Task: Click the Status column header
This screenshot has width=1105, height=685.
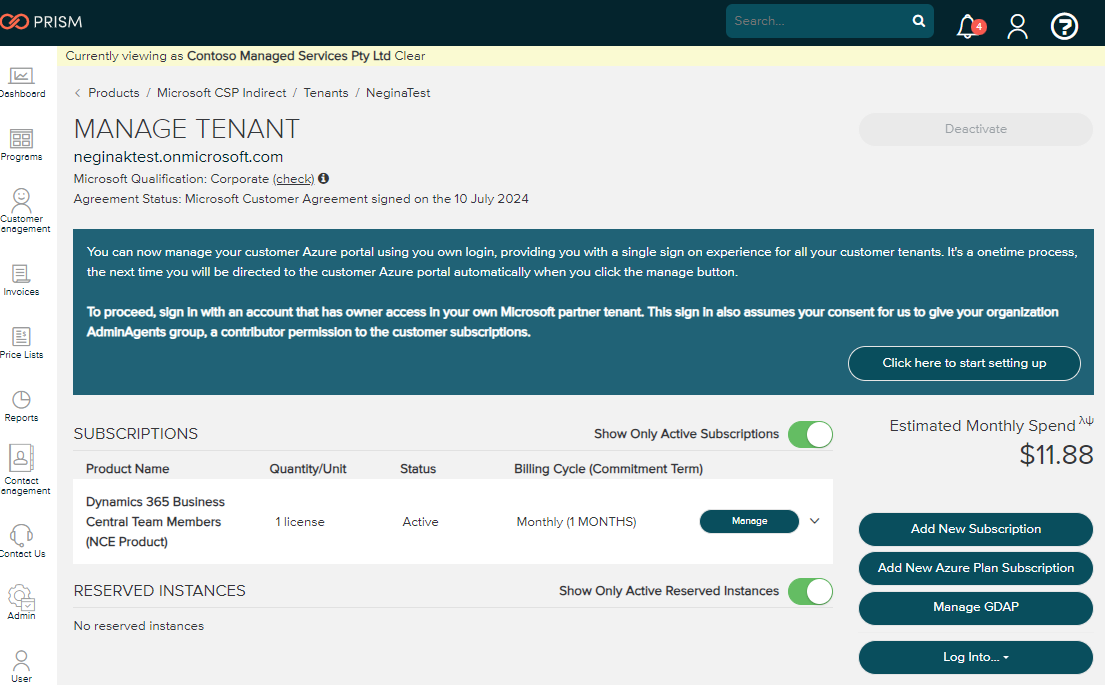Action: (x=418, y=469)
